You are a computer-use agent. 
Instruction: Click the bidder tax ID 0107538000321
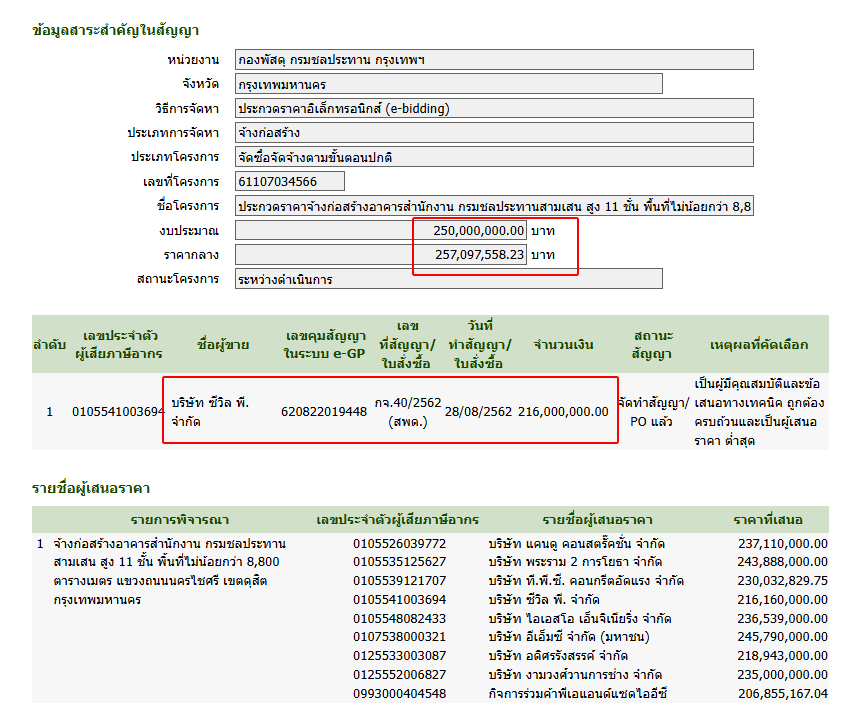pos(400,635)
